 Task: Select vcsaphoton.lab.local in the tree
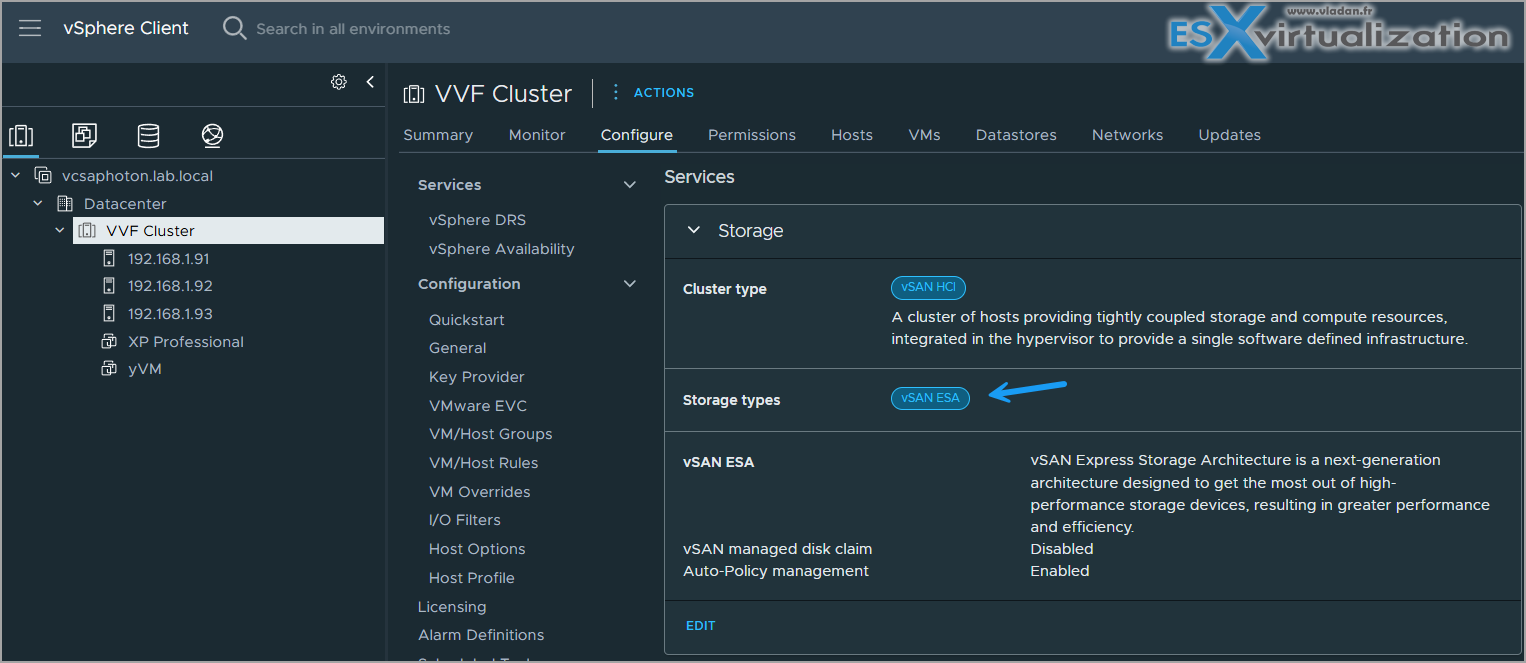pyautogui.click(x=137, y=176)
